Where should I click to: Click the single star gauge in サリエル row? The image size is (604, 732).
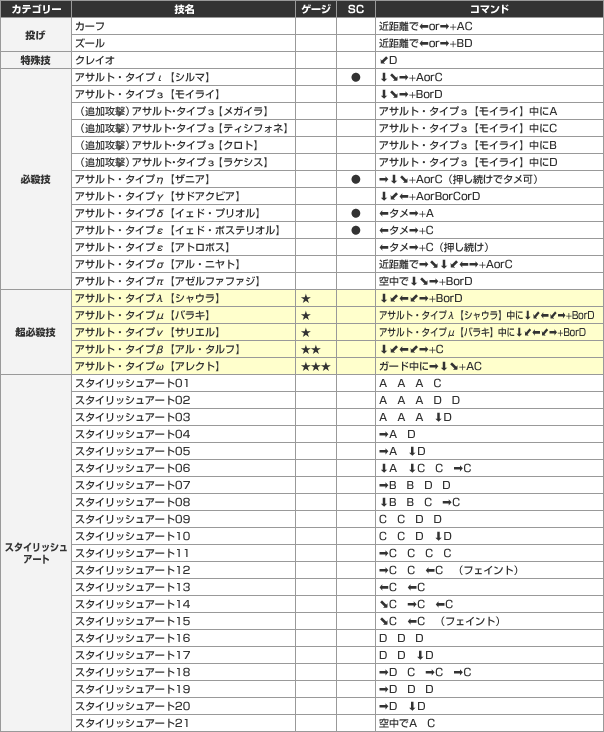[306, 332]
